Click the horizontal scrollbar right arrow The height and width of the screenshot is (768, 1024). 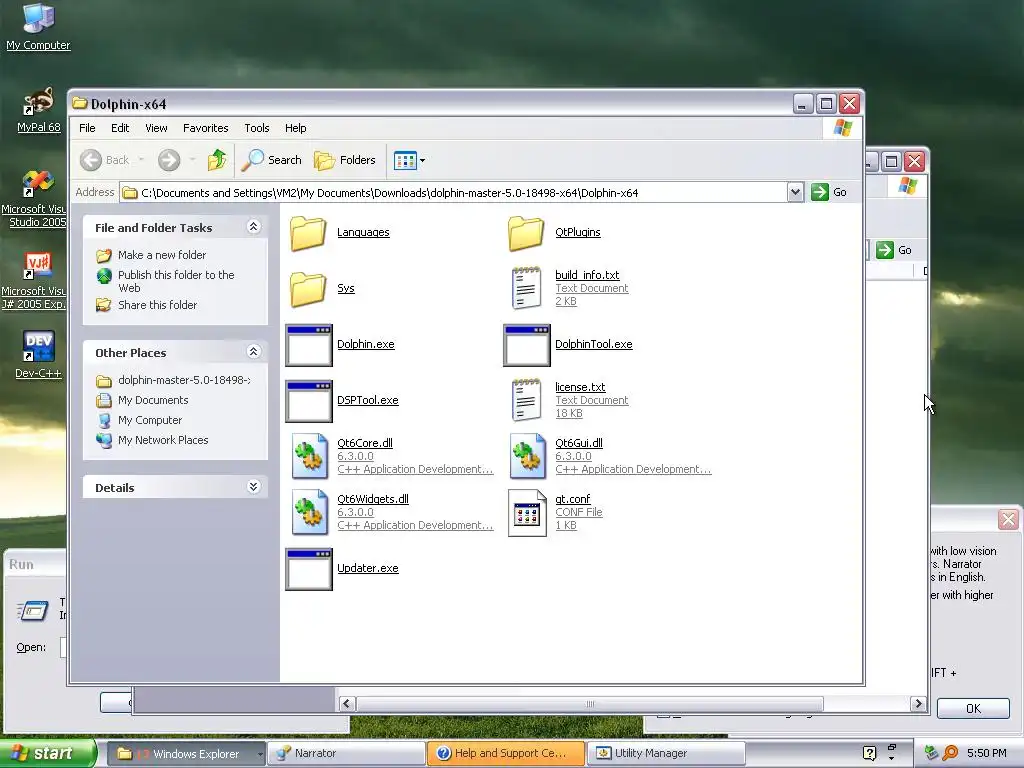[x=918, y=703]
